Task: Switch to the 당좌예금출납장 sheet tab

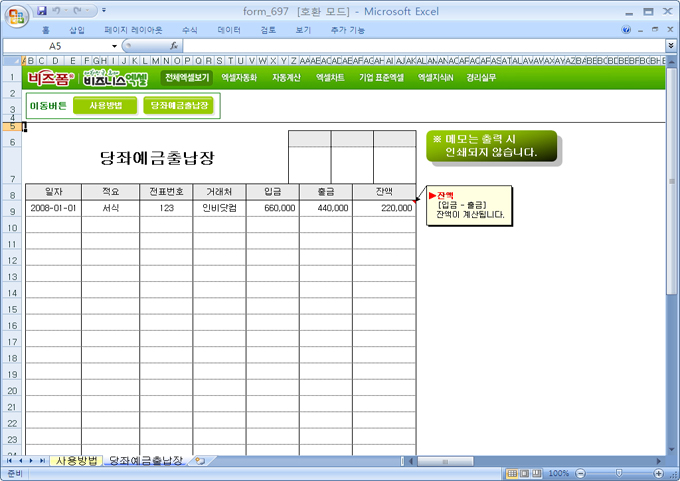Action: click(x=146, y=461)
